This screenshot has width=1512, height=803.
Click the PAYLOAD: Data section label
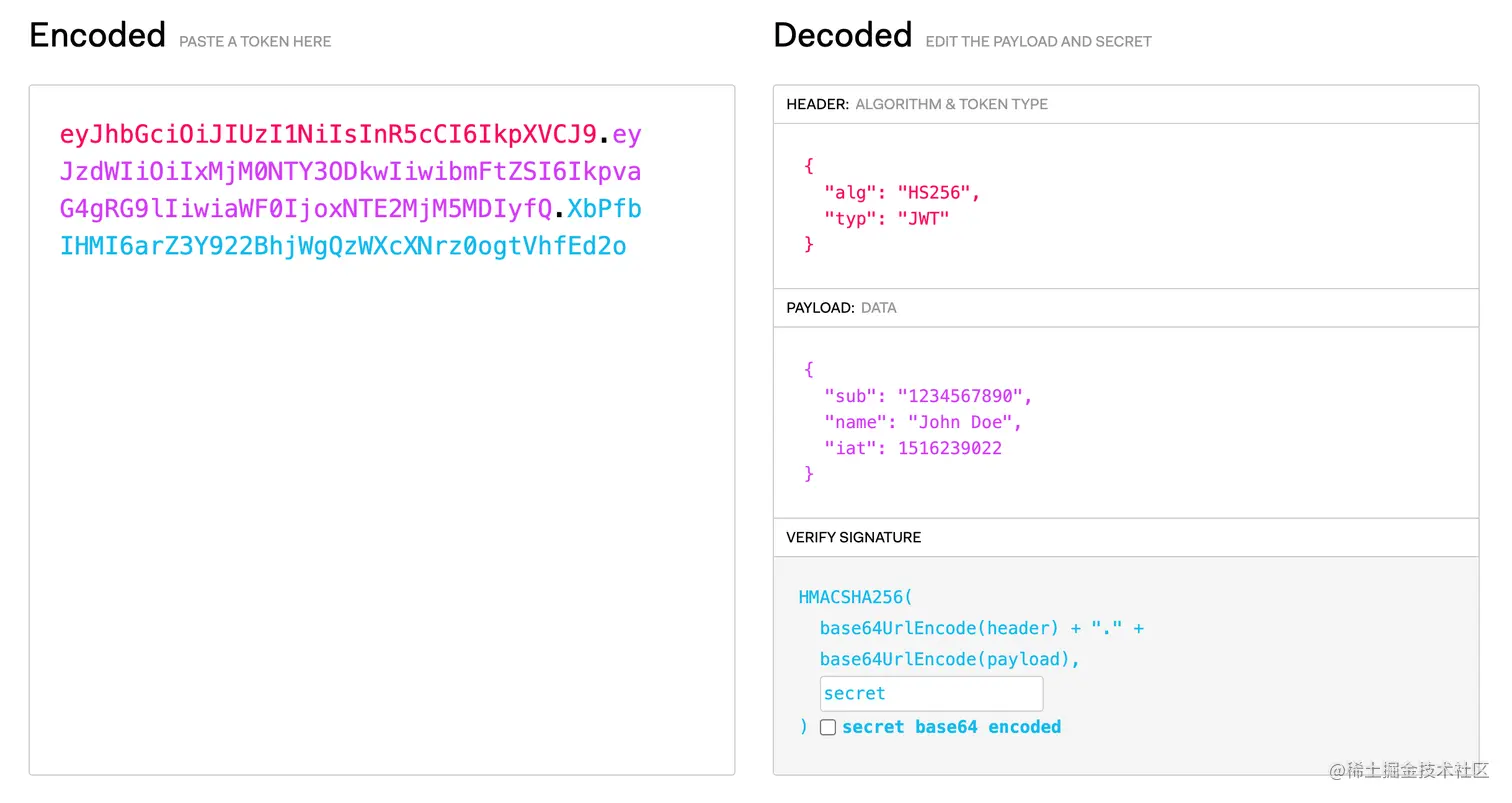point(841,308)
